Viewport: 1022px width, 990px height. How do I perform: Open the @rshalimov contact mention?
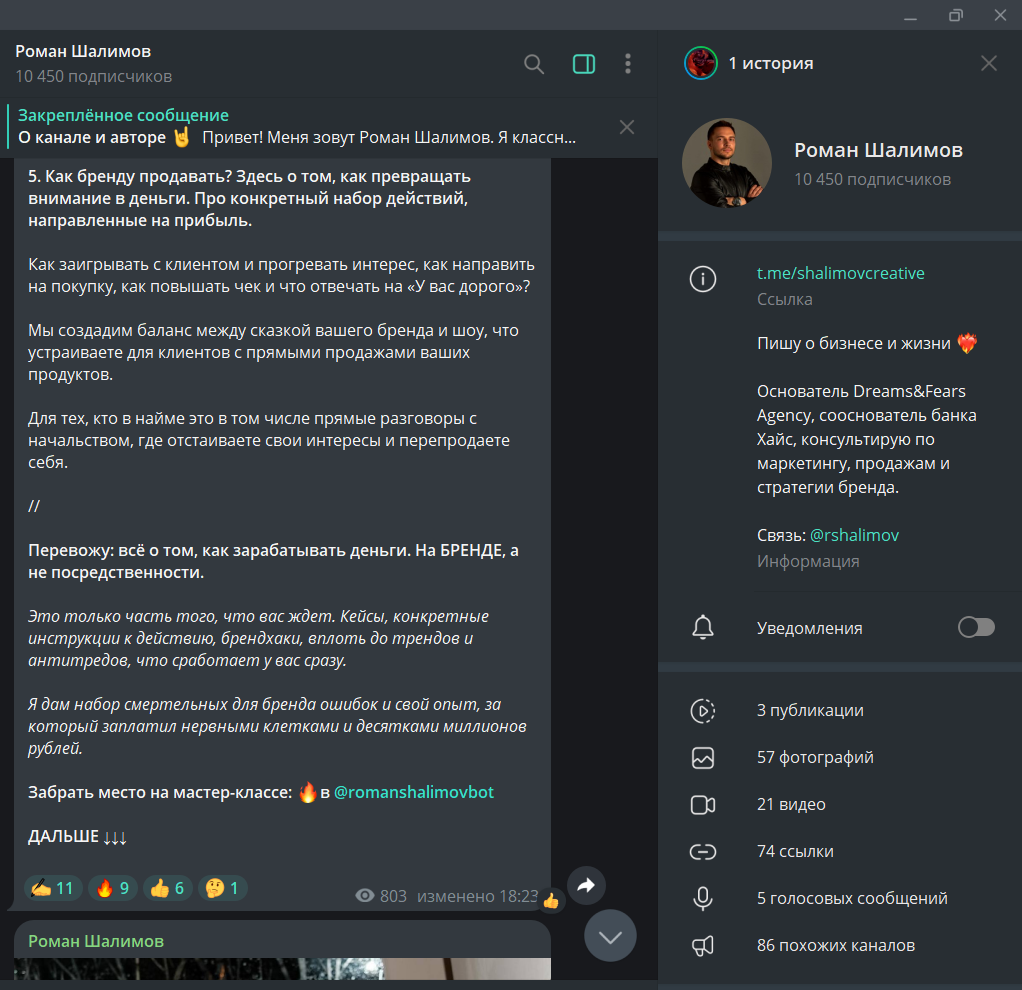click(854, 535)
